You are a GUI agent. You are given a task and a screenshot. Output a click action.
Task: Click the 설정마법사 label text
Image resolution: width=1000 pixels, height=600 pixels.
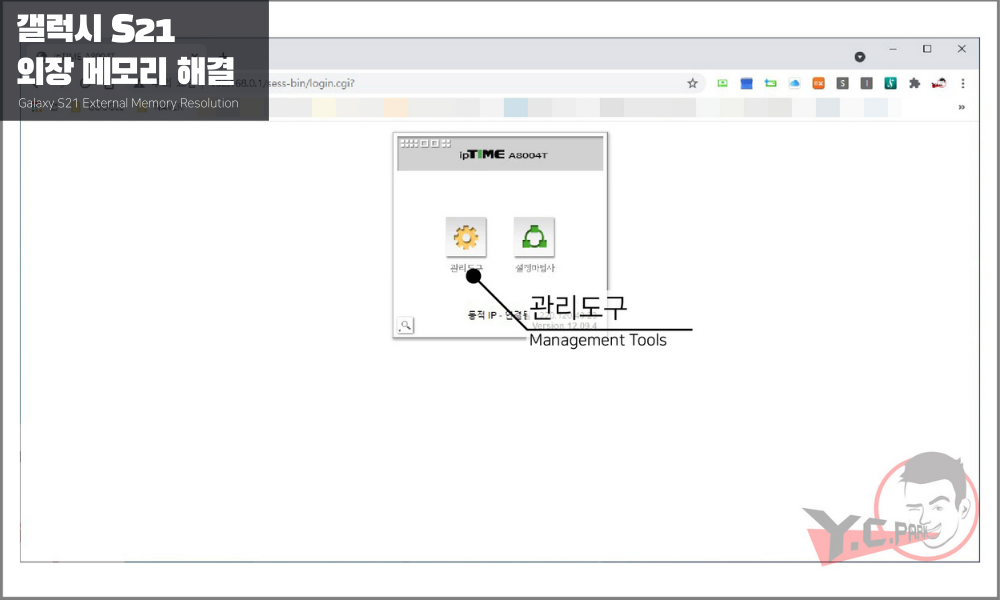pos(535,268)
